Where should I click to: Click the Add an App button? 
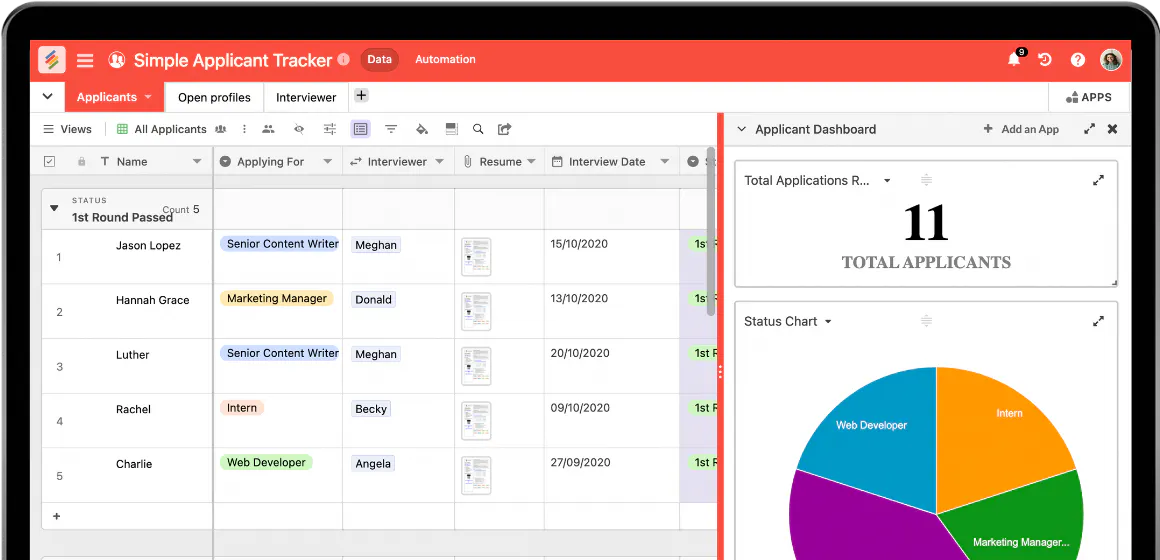[1021, 129]
